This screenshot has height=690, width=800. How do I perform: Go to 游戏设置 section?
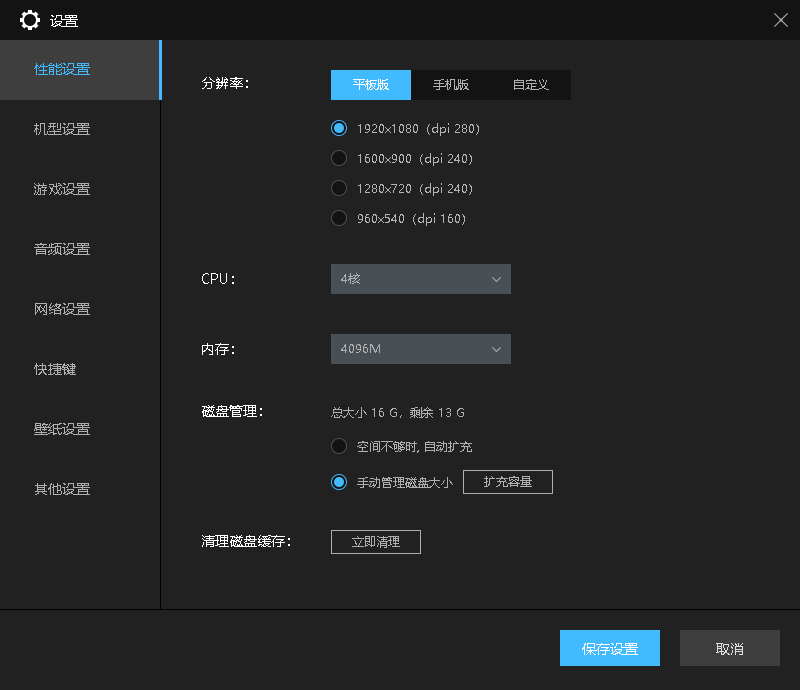coord(62,189)
